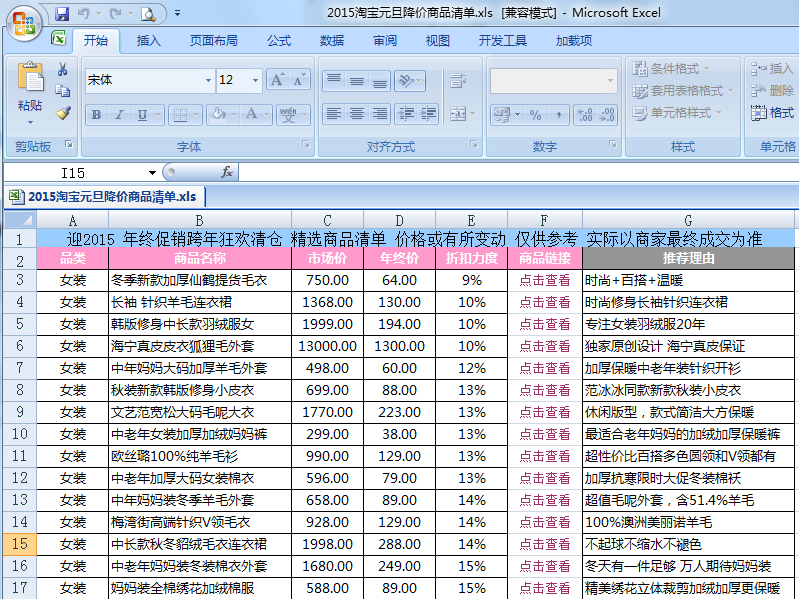Click the insert function fx icon
799x599 pixels.
click(227, 172)
